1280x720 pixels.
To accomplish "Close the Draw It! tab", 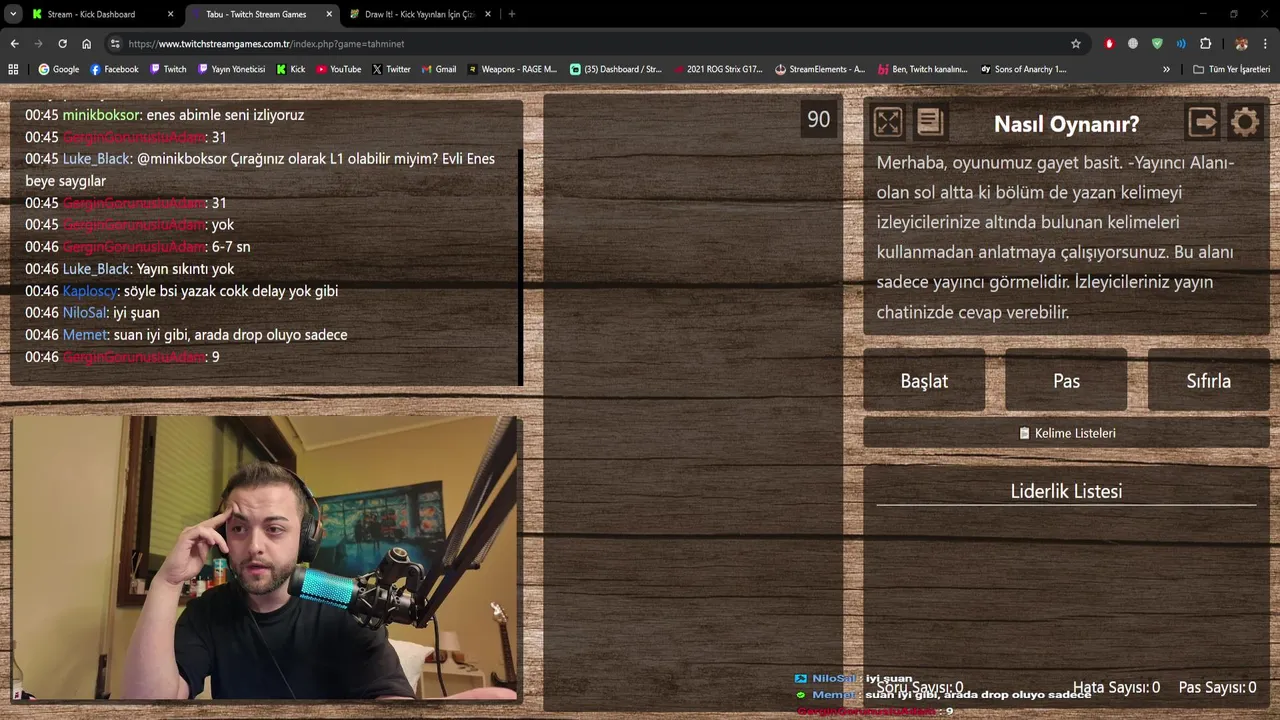I will (x=487, y=14).
